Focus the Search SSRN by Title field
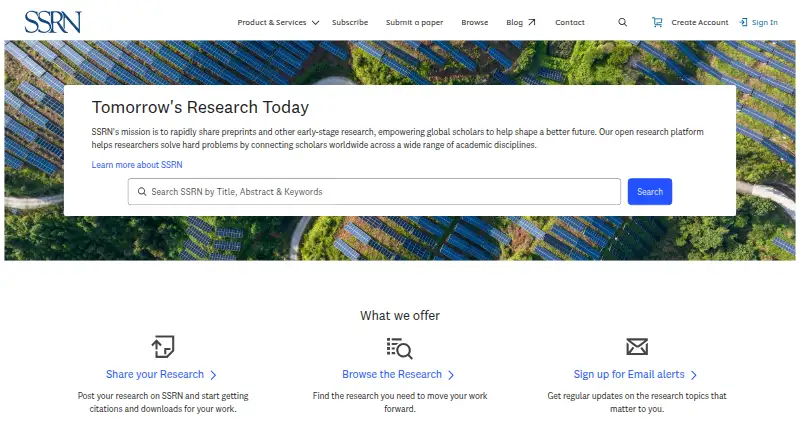This screenshot has height=440, width=800. pos(374,191)
